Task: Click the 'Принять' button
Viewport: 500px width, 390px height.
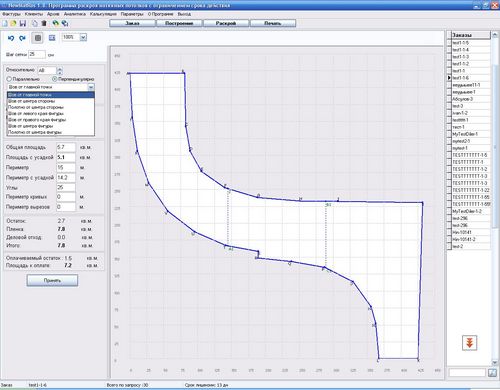Action: coord(52,280)
